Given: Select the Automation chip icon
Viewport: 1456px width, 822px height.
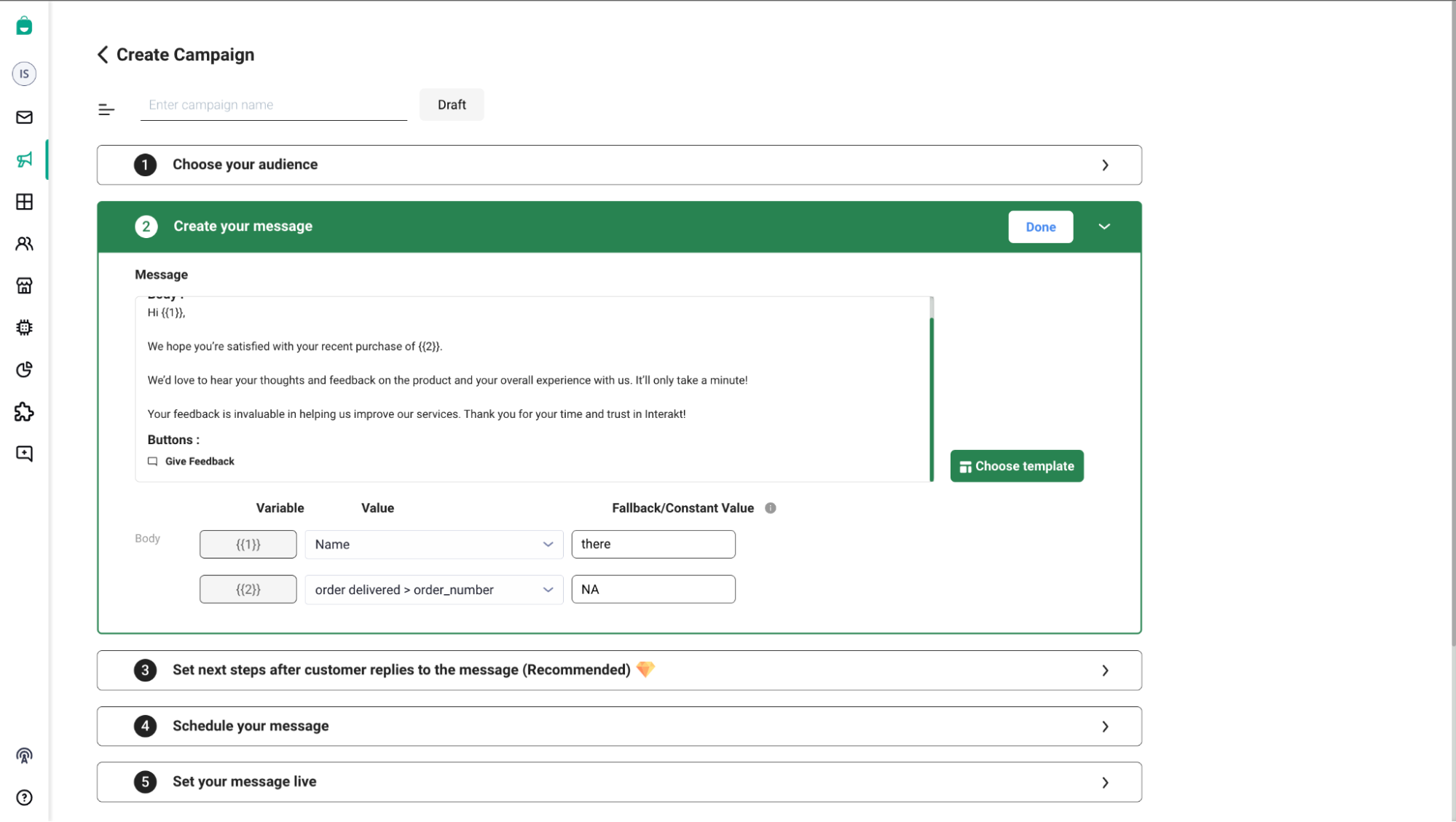Looking at the screenshot, I should tap(24, 327).
